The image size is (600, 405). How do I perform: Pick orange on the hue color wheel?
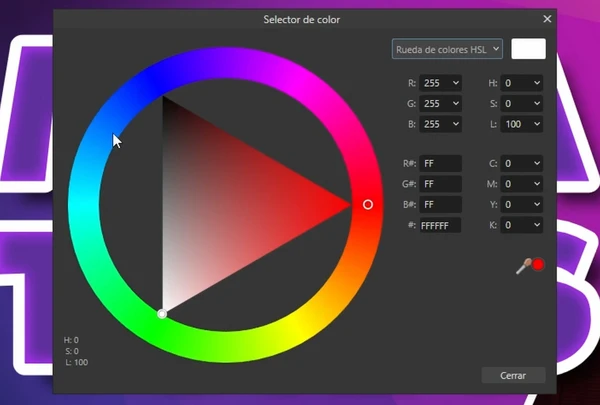tap(349, 276)
